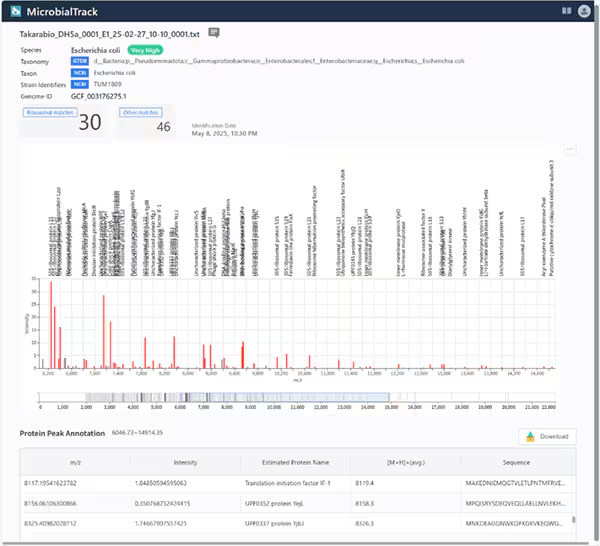Click the Sequence column header
The width and height of the screenshot is (600, 546).
[516, 463]
